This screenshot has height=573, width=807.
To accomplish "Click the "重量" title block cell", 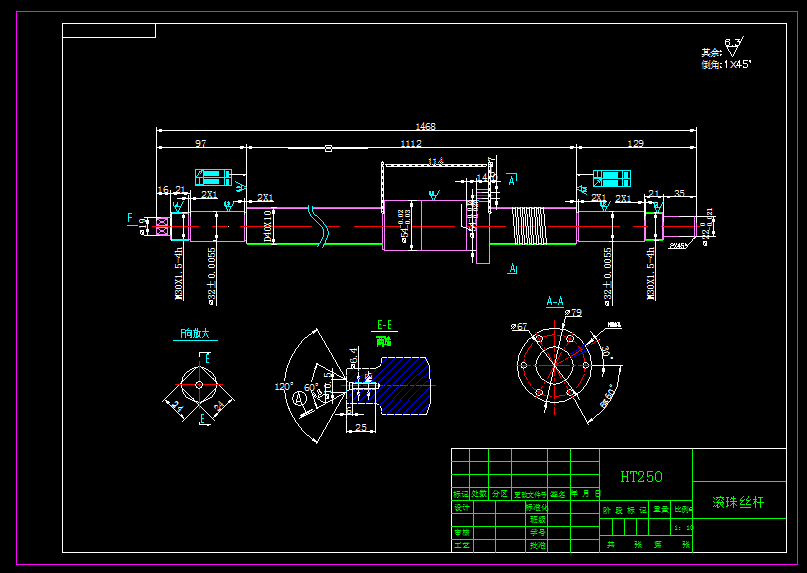I will (x=661, y=510).
